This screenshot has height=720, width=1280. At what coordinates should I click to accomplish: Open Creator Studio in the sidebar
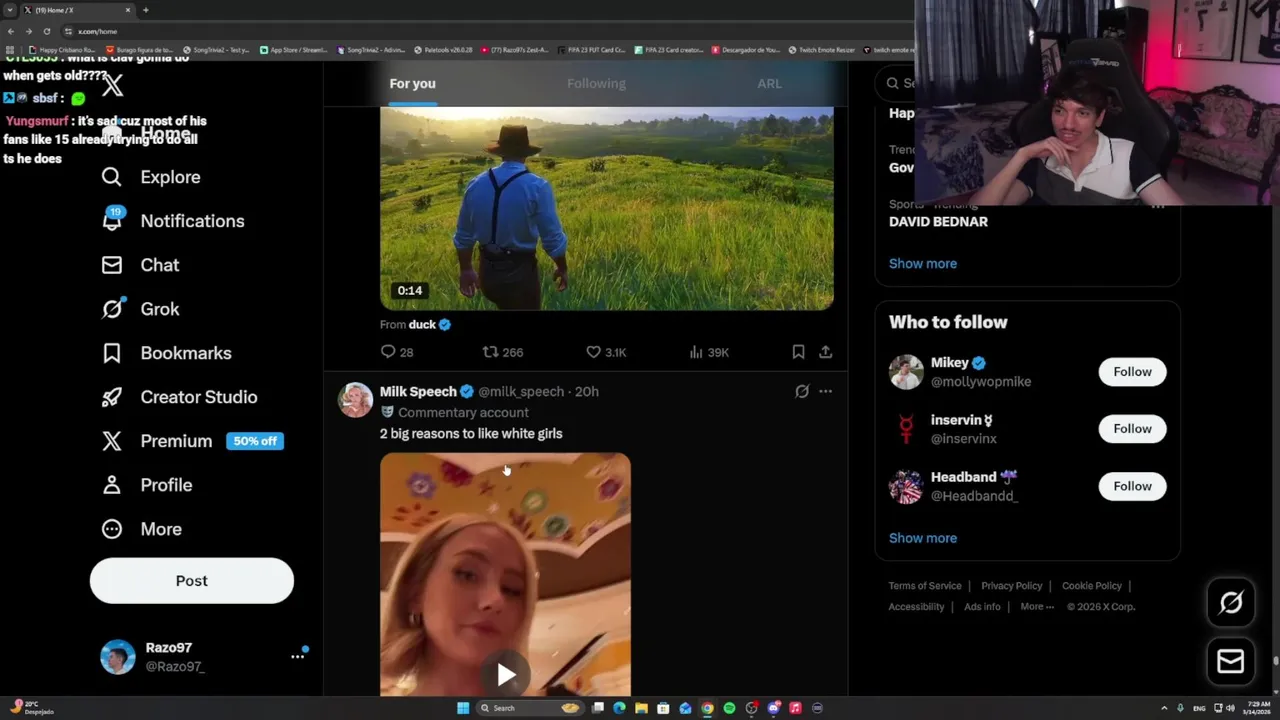179,397
